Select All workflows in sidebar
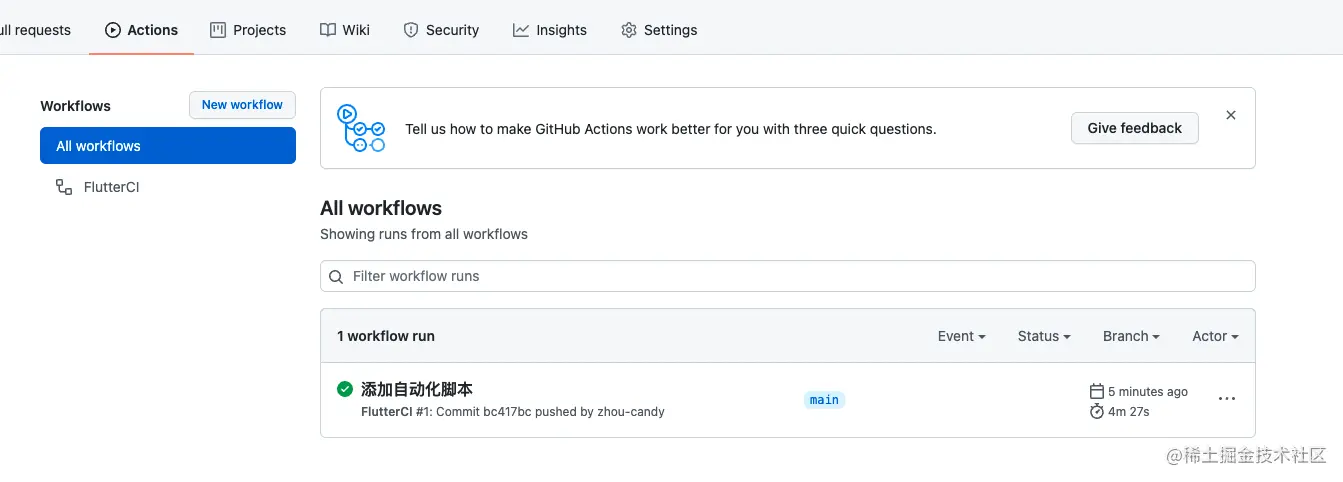Image resolution: width=1343 pixels, height=482 pixels. click(168, 146)
